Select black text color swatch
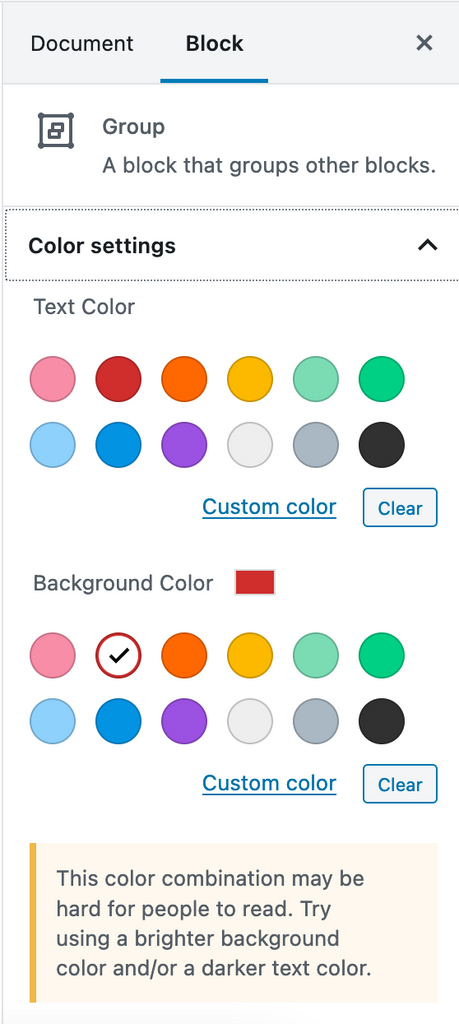 point(381,445)
